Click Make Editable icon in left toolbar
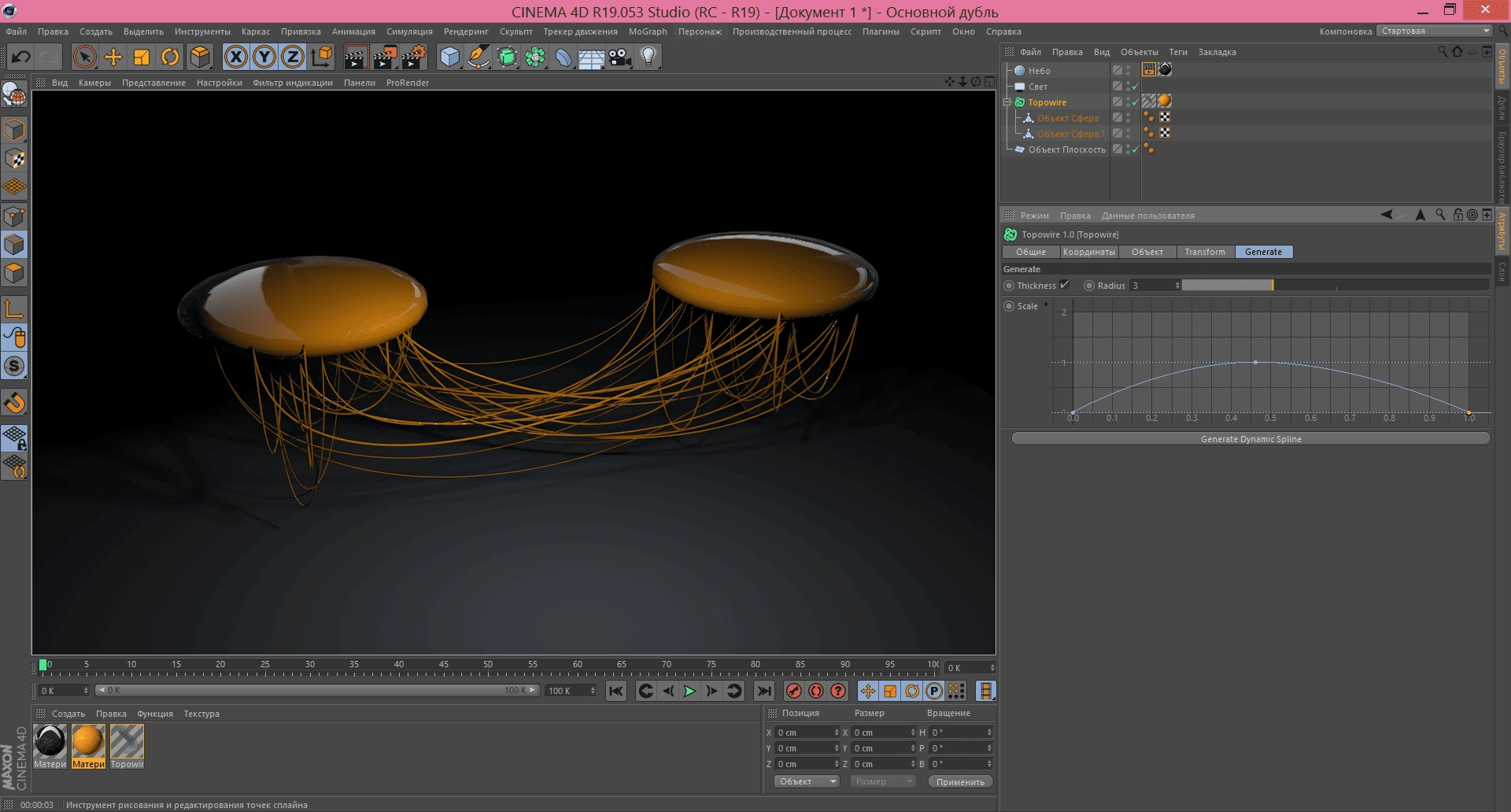 pyautogui.click(x=14, y=94)
